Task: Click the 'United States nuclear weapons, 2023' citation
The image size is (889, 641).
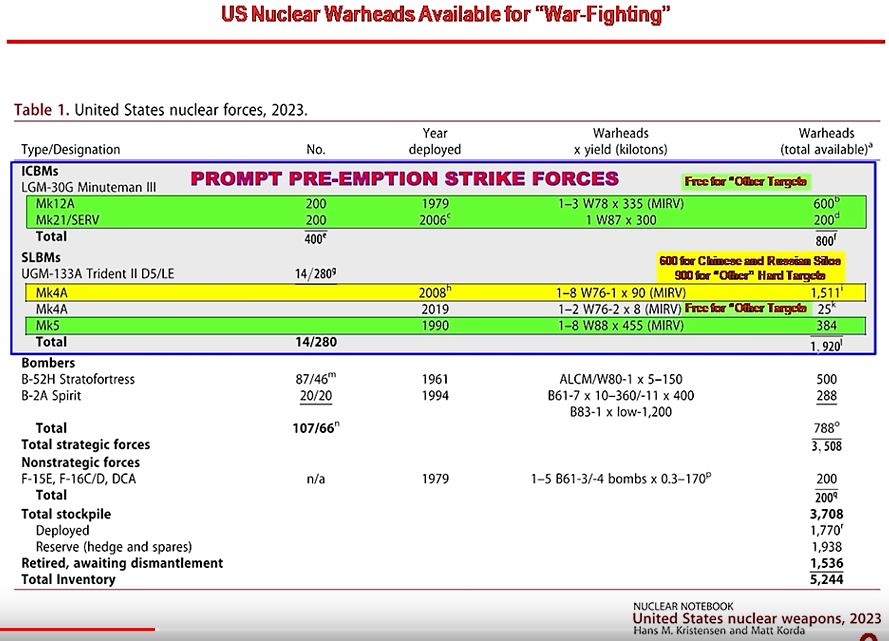Action: [x=758, y=619]
